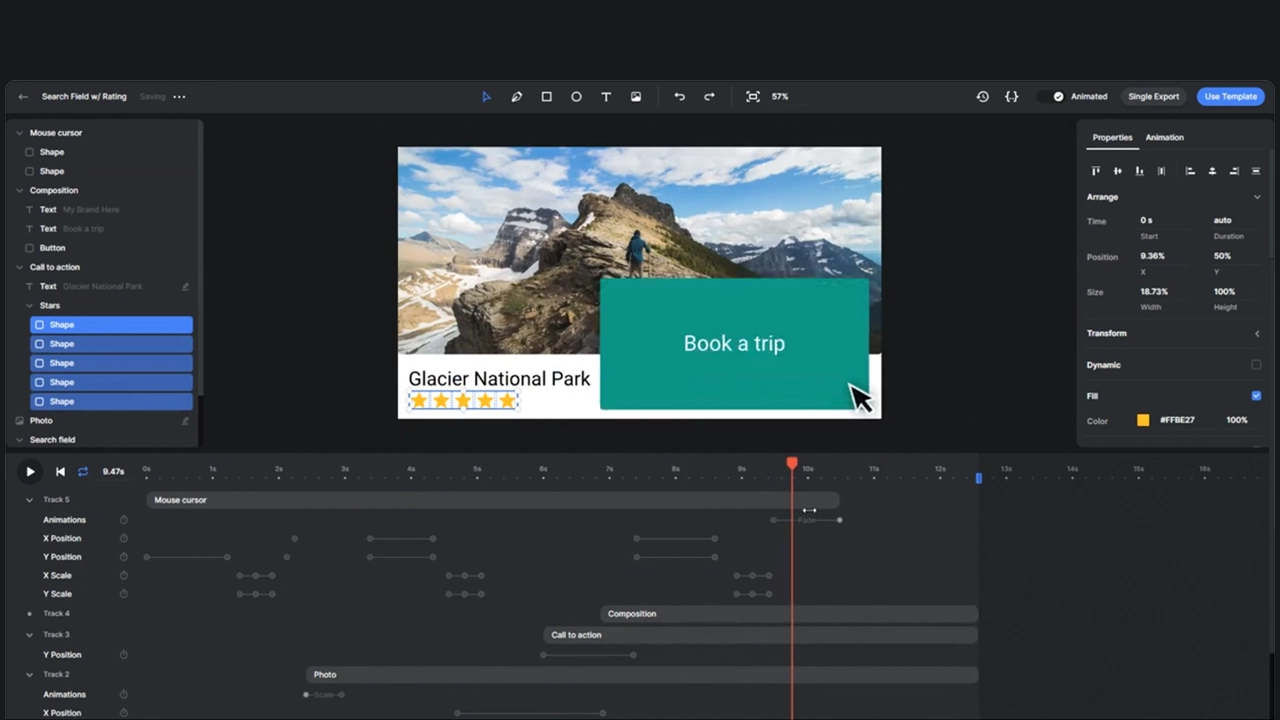The height and width of the screenshot is (720, 1280).
Task: Select the pointer selection tool
Action: tap(487, 97)
